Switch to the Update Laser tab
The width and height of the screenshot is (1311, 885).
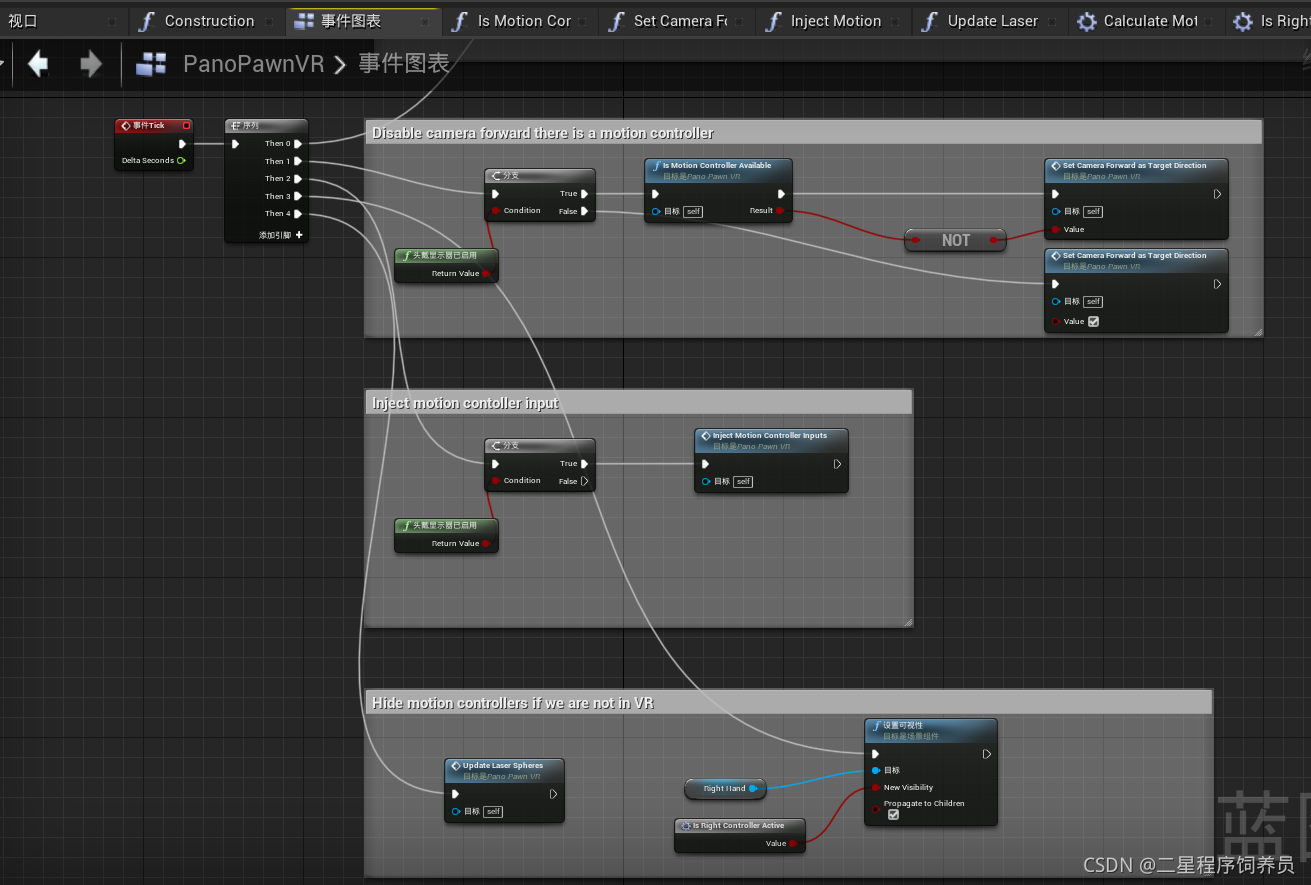(x=991, y=21)
